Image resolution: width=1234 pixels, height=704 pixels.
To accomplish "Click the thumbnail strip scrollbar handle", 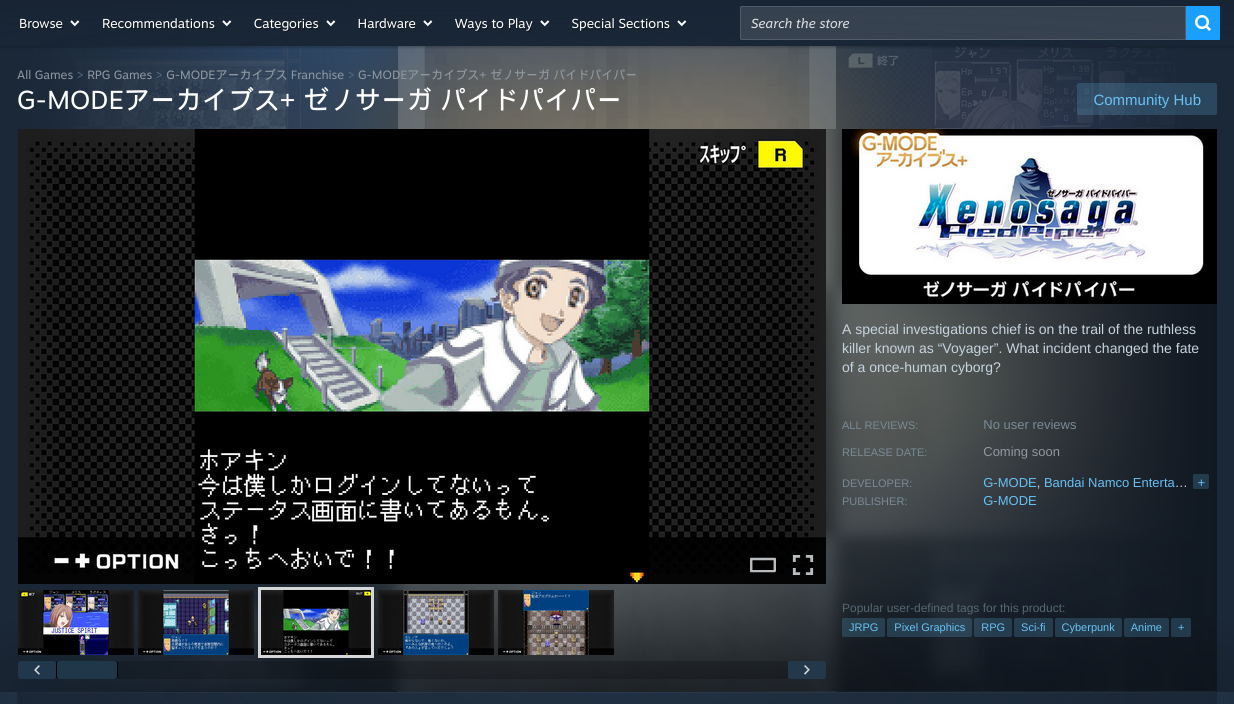I will (87, 670).
